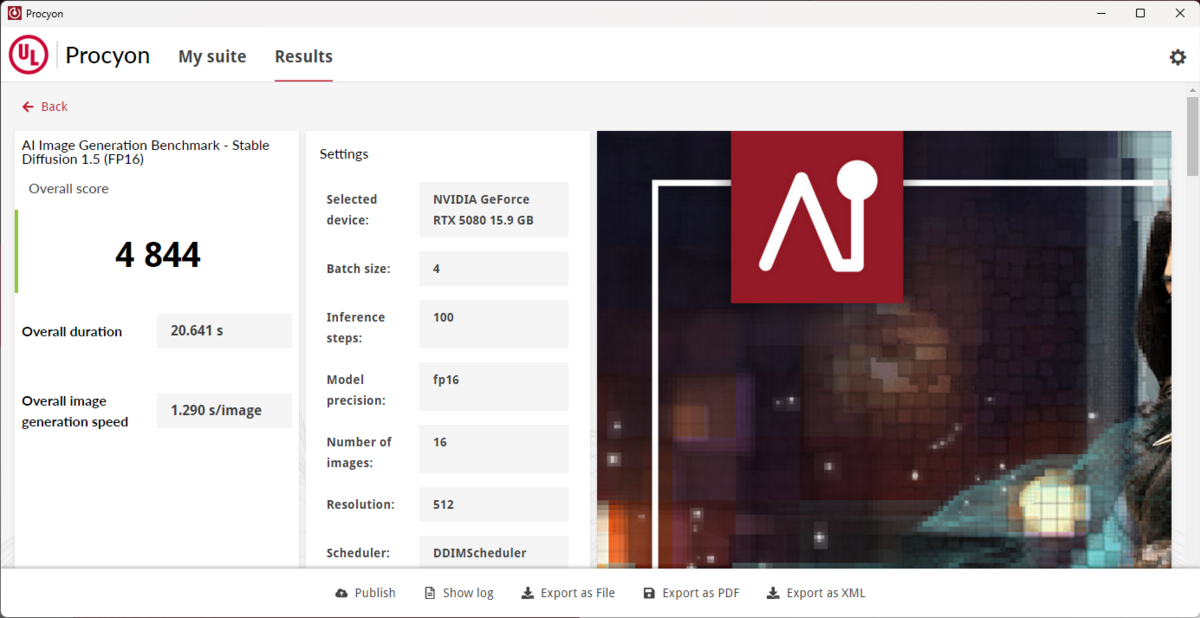Click the NVIDIA GeForce RTX 5080 device value
The width and height of the screenshot is (1200, 618).
coord(493,209)
